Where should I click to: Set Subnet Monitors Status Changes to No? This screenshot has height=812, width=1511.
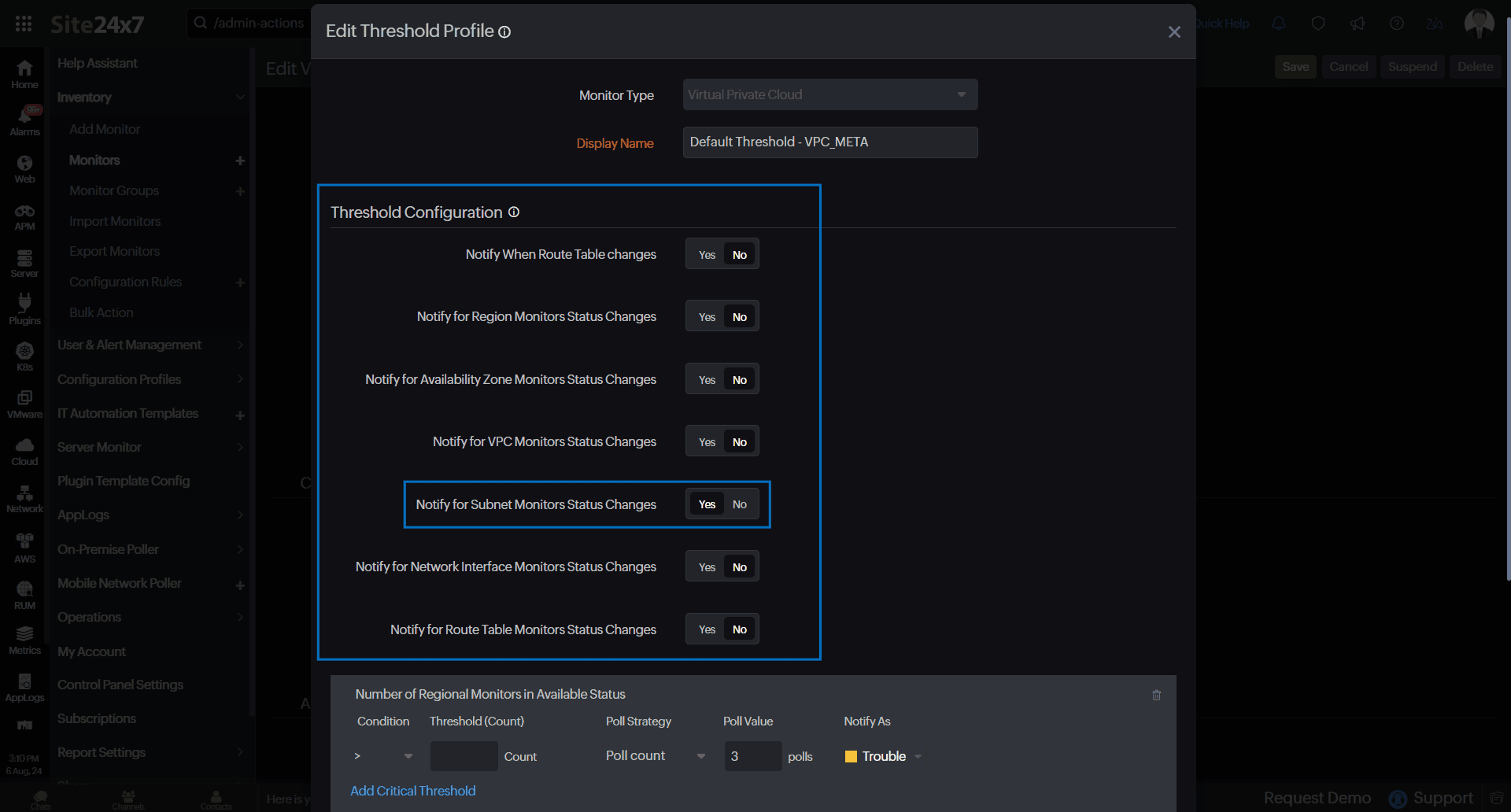(740, 504)
